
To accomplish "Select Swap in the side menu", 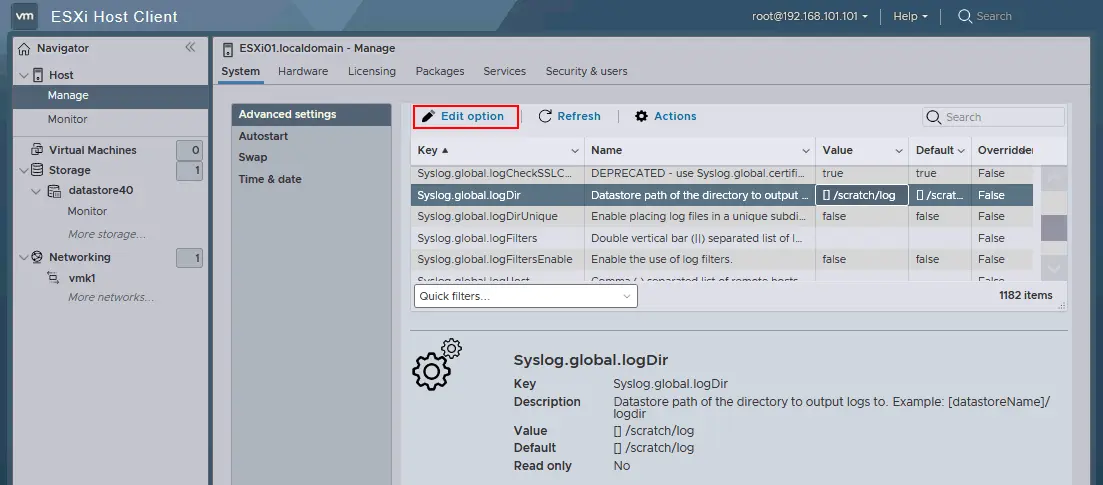I will (311, 157).
